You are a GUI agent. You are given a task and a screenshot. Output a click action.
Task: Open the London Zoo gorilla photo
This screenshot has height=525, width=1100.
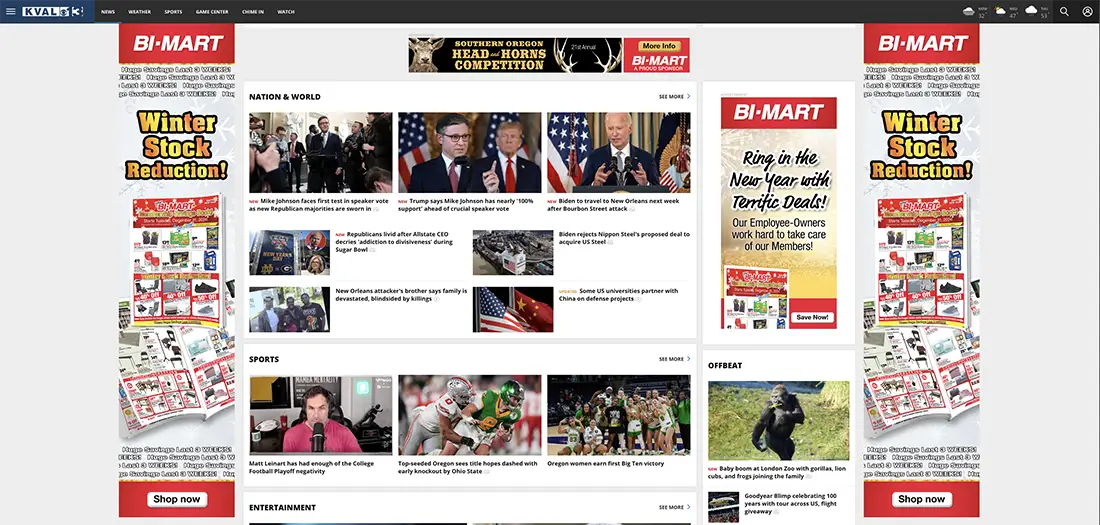pos(779,421)
